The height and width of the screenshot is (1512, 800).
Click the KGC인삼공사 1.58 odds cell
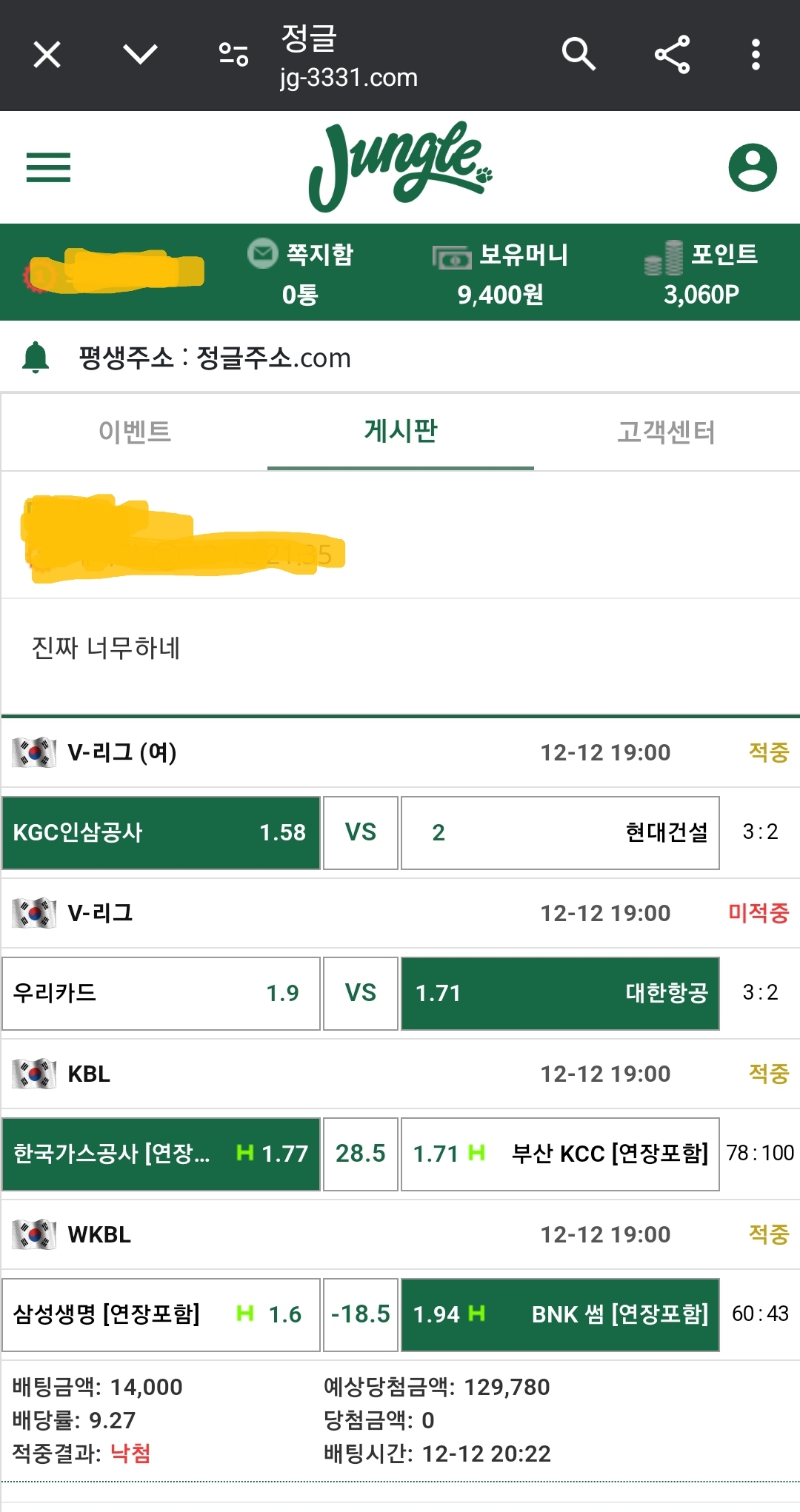click(x=161, y=833)
